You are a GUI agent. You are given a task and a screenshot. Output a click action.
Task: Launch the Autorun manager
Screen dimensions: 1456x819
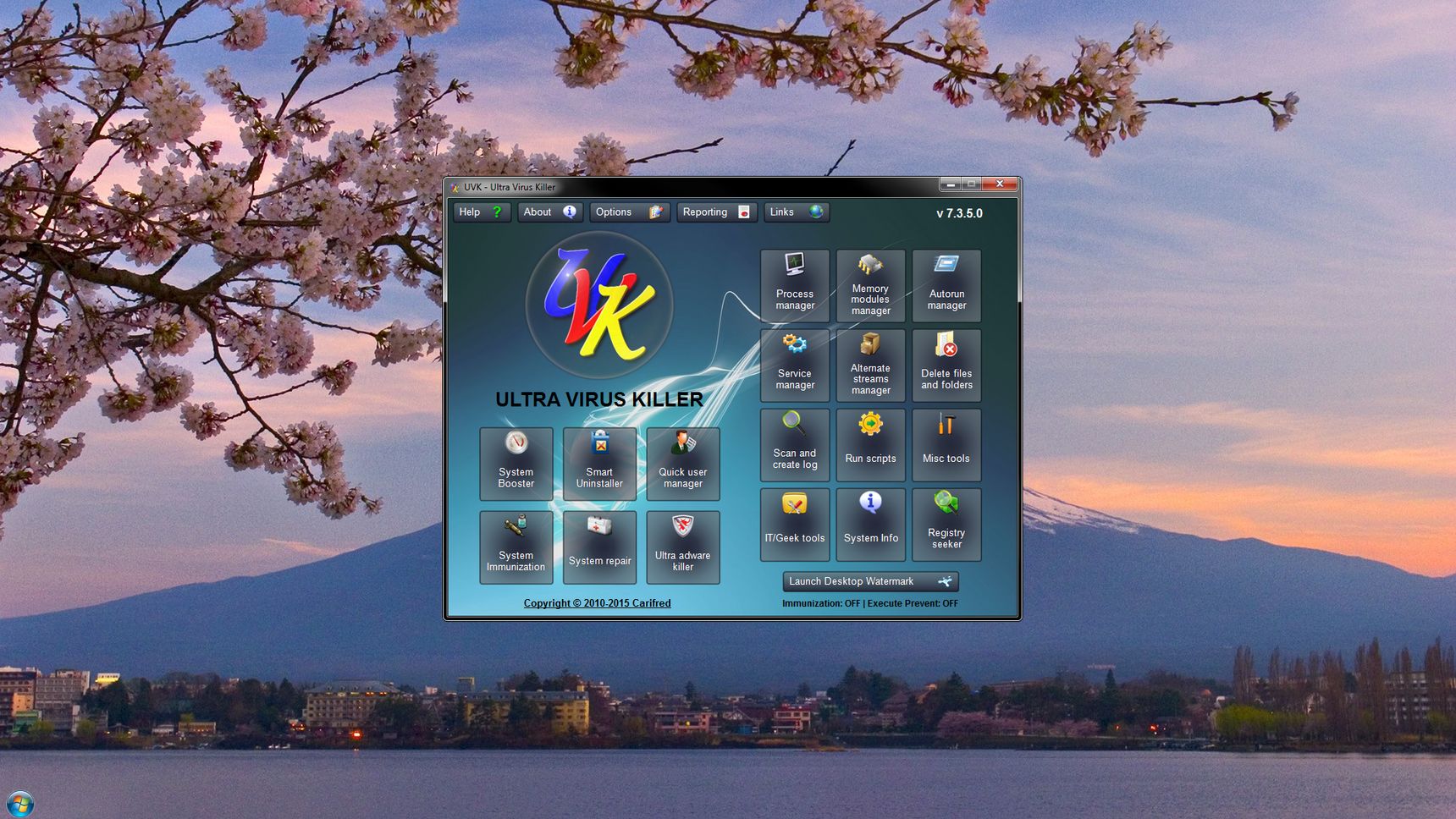point(946,286)
